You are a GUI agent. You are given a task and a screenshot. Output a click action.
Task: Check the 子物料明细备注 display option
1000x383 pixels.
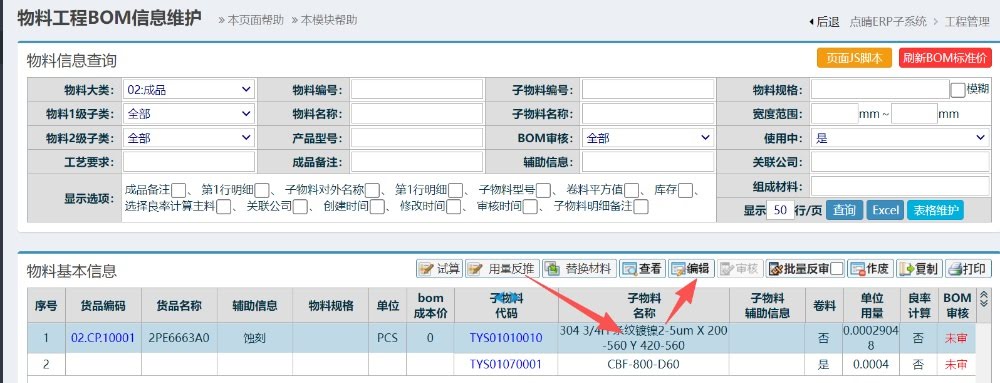[641, 206]
